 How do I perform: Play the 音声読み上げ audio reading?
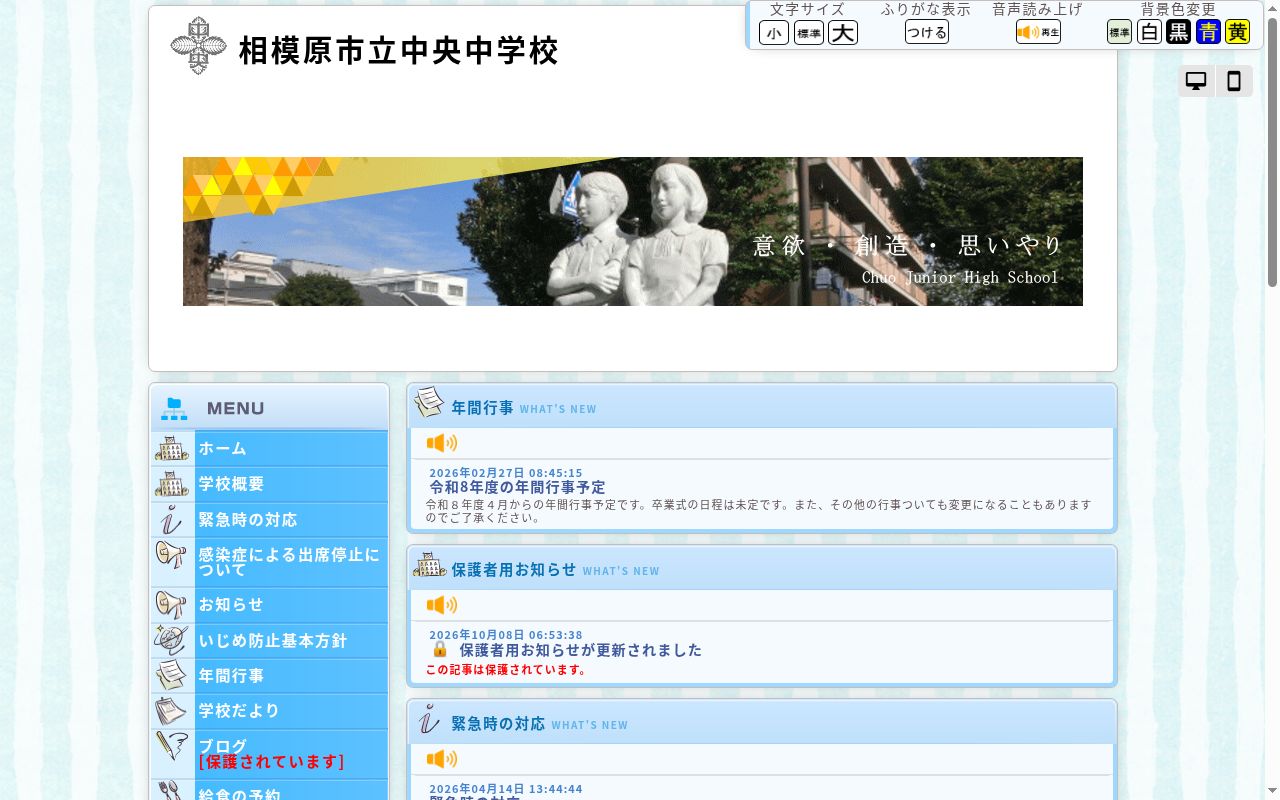(1038, 32)
